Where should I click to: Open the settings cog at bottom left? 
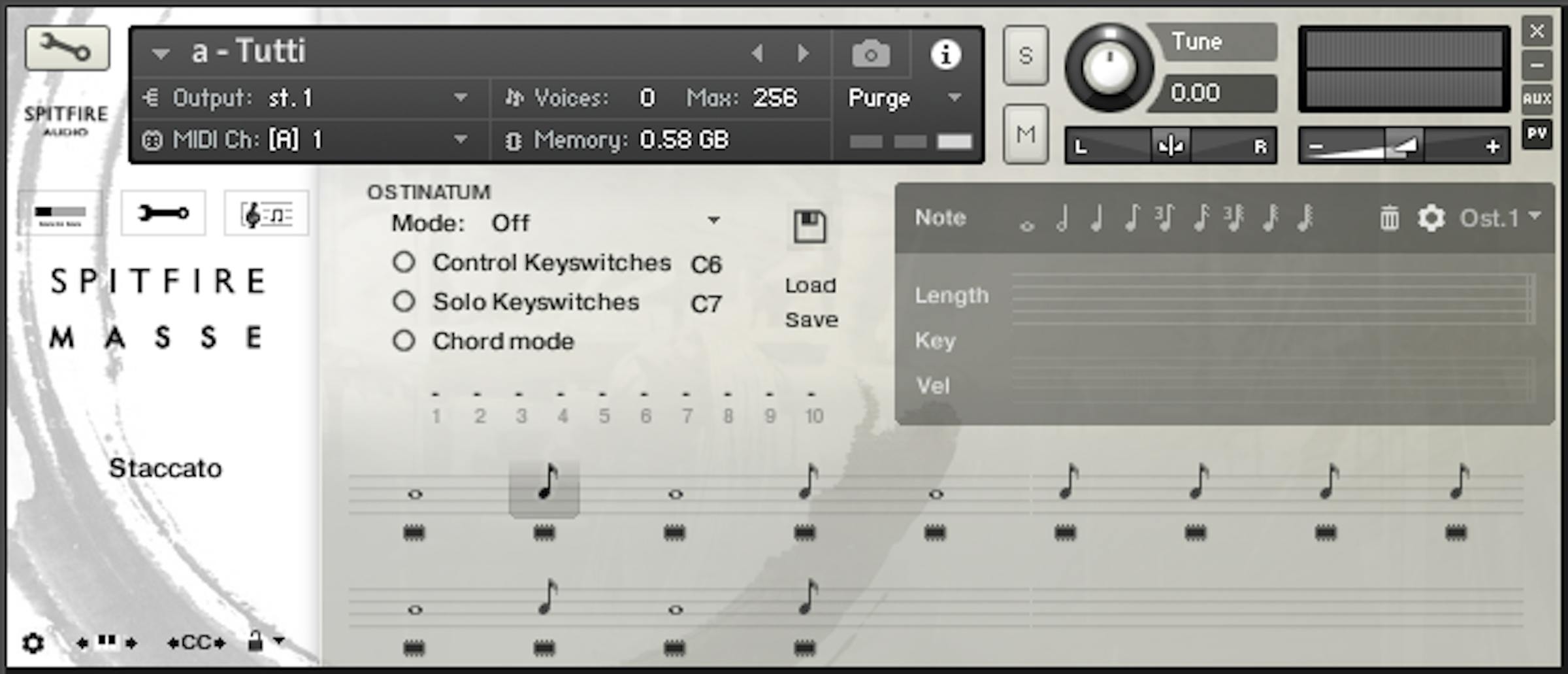pyautogui.click(x=33, y=643)
